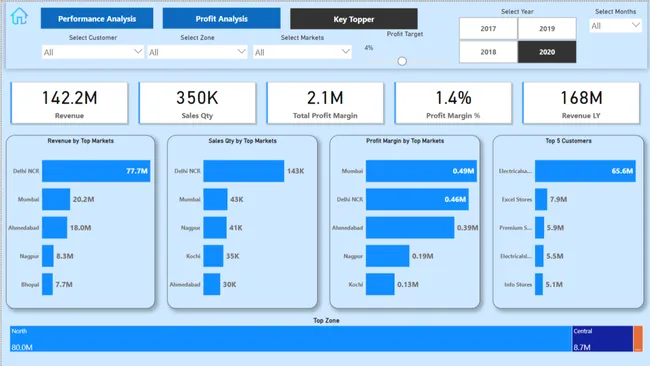Click the 168M Revenue LY card

tap(581, 103)
